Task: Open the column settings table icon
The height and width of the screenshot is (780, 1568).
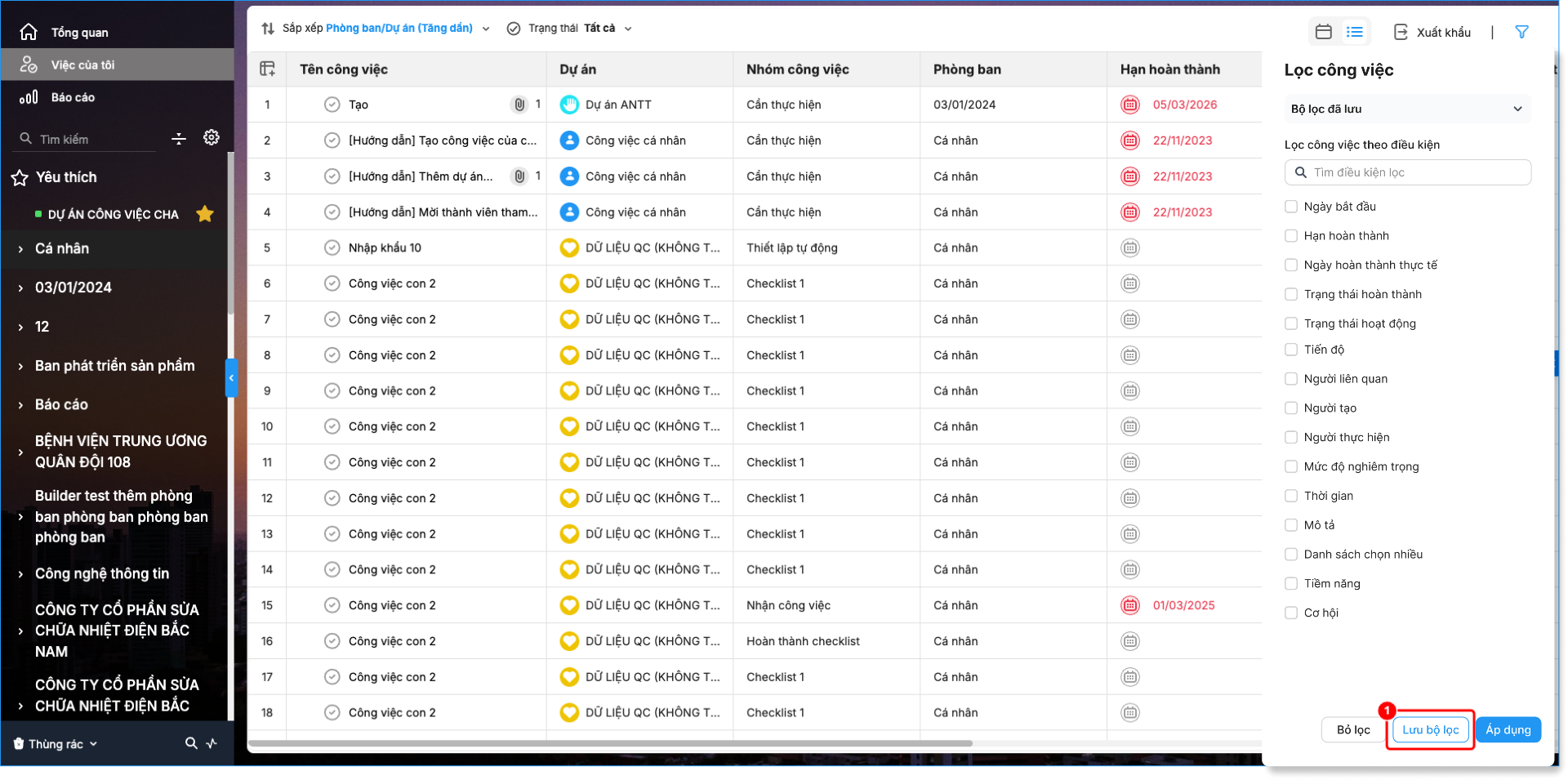Action: (x=267, y=69)
